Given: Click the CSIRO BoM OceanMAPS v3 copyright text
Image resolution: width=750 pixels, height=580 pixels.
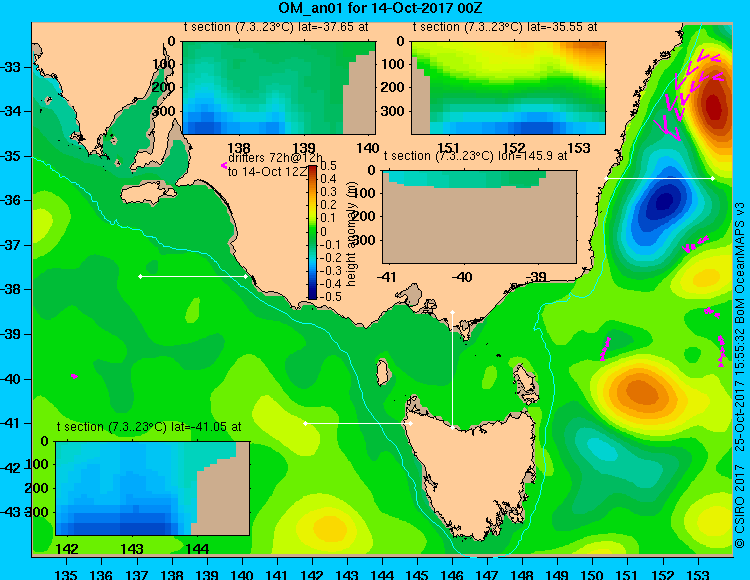Looking at the screenshot, I should pyautogui.click(x=740, y=375).
